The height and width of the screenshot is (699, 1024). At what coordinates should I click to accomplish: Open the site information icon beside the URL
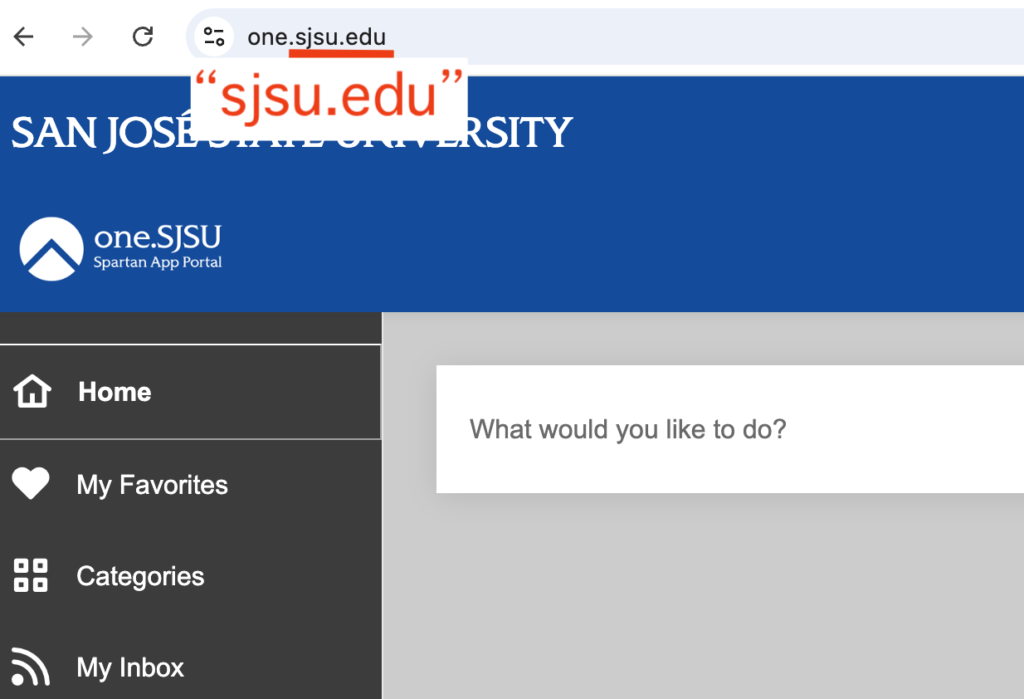(214, 37)
